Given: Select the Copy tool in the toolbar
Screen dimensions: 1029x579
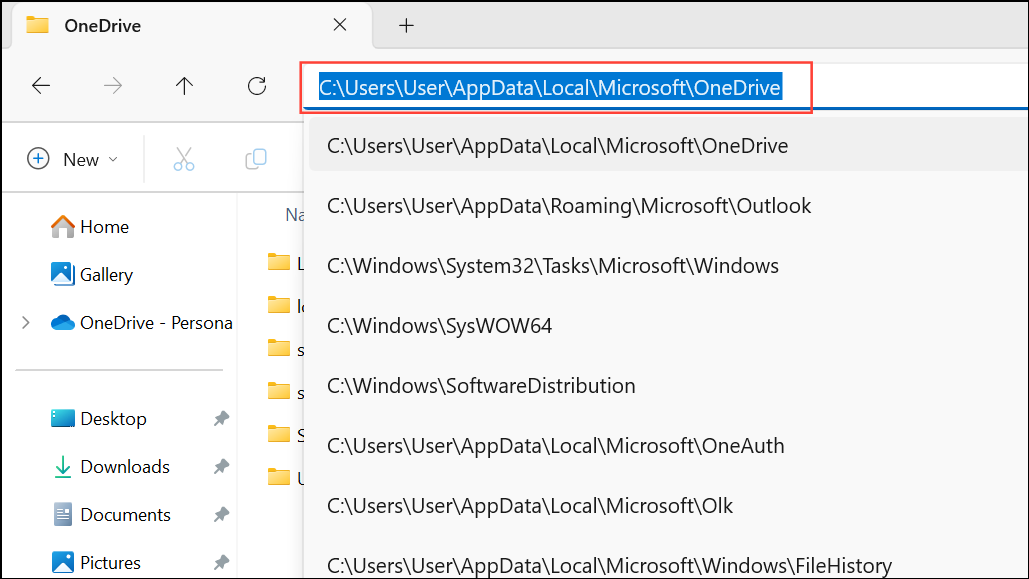Looking at the screenshot, I should [x=256, y=158].
